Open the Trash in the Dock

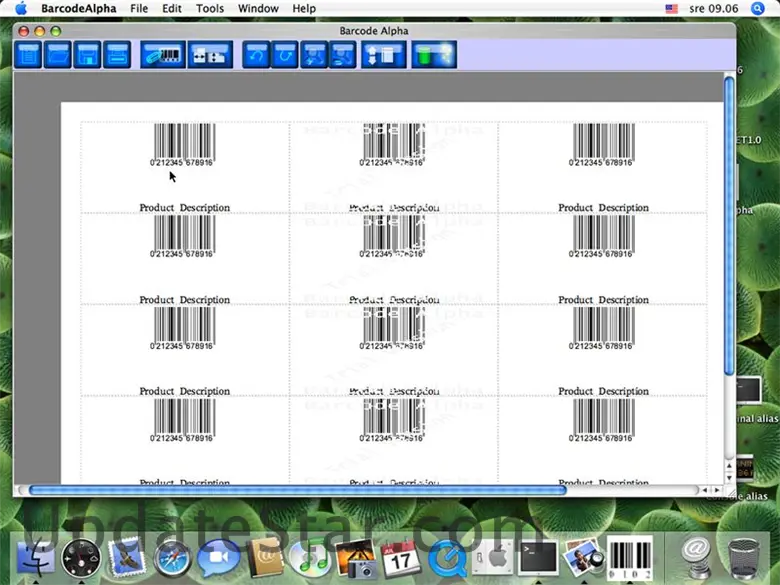pyautogui.click(x=744, y=558)
